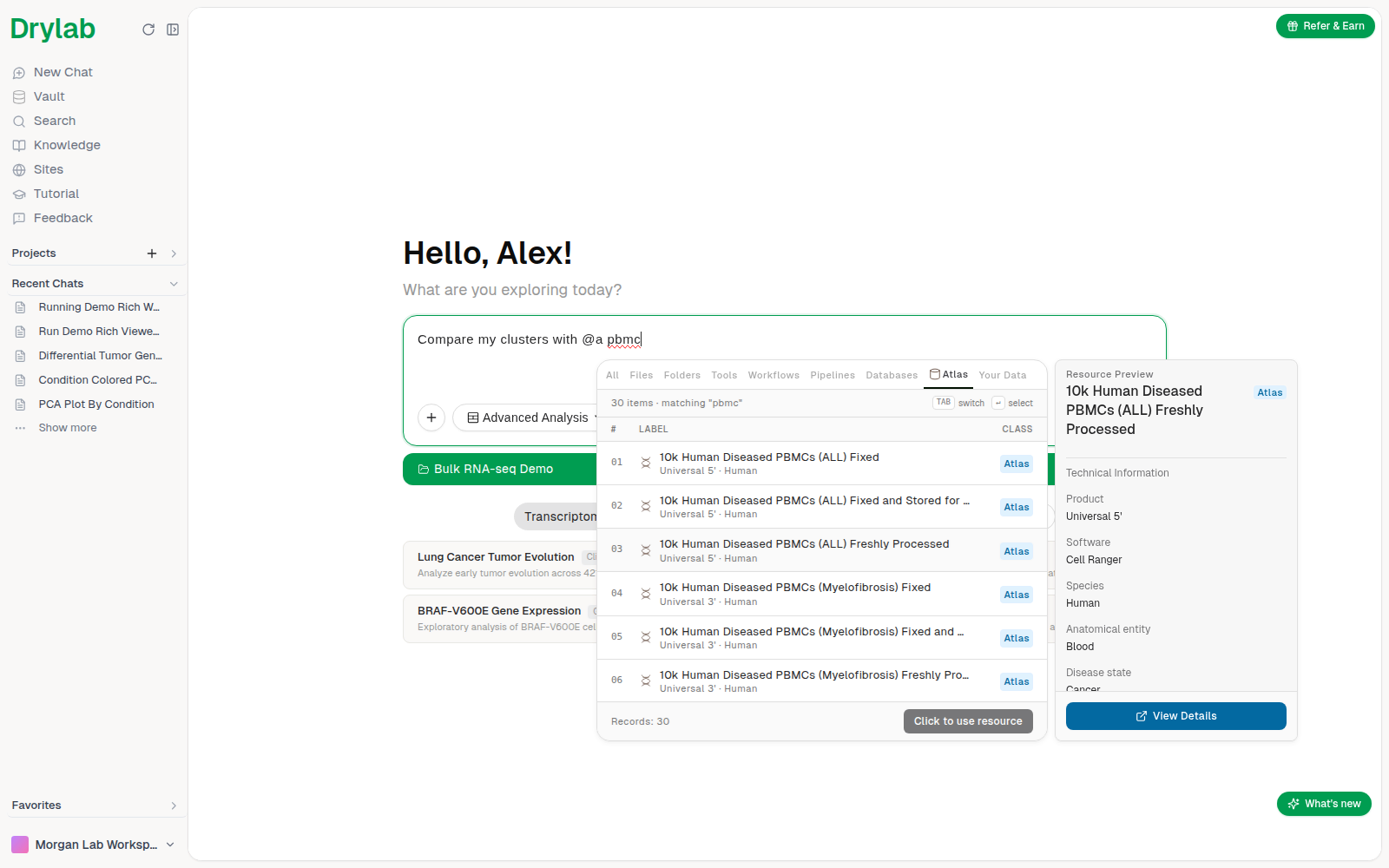The height and width of the screenshot is (868, 1389).
Task: Open the Condition Colored PC... chat
Action: click(x=95, y=380)
